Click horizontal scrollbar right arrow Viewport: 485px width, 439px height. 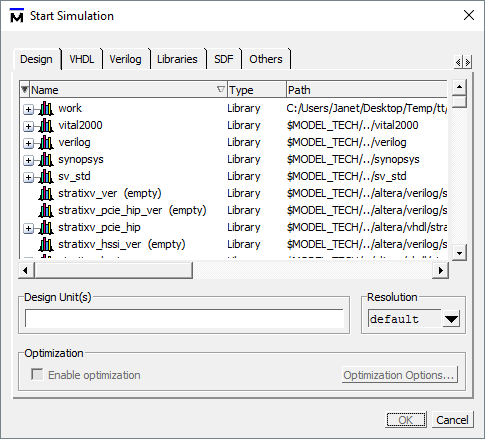point(441,270)
